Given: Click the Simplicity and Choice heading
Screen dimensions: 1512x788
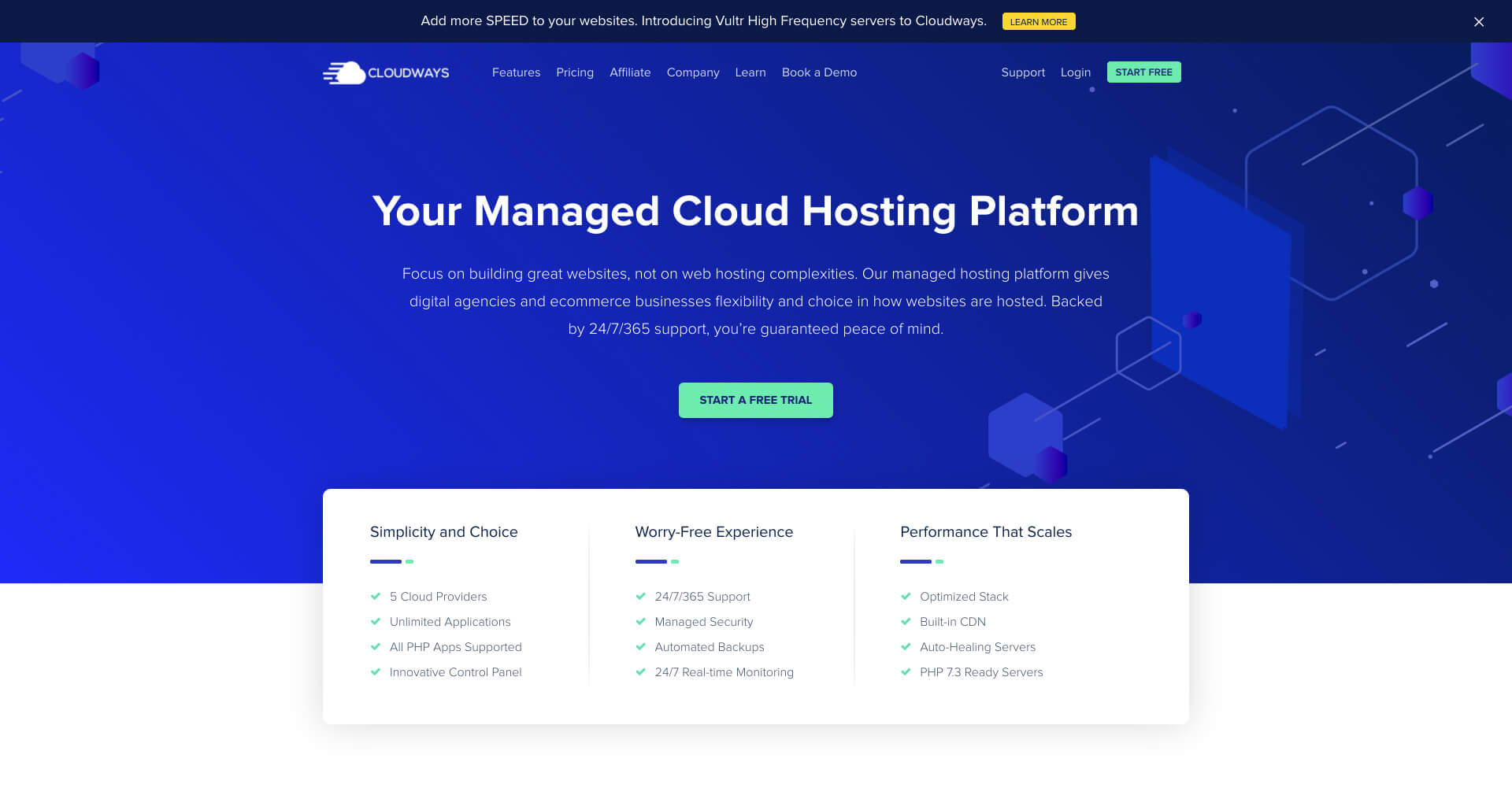Looking at the screenshot, I should 444,532.
